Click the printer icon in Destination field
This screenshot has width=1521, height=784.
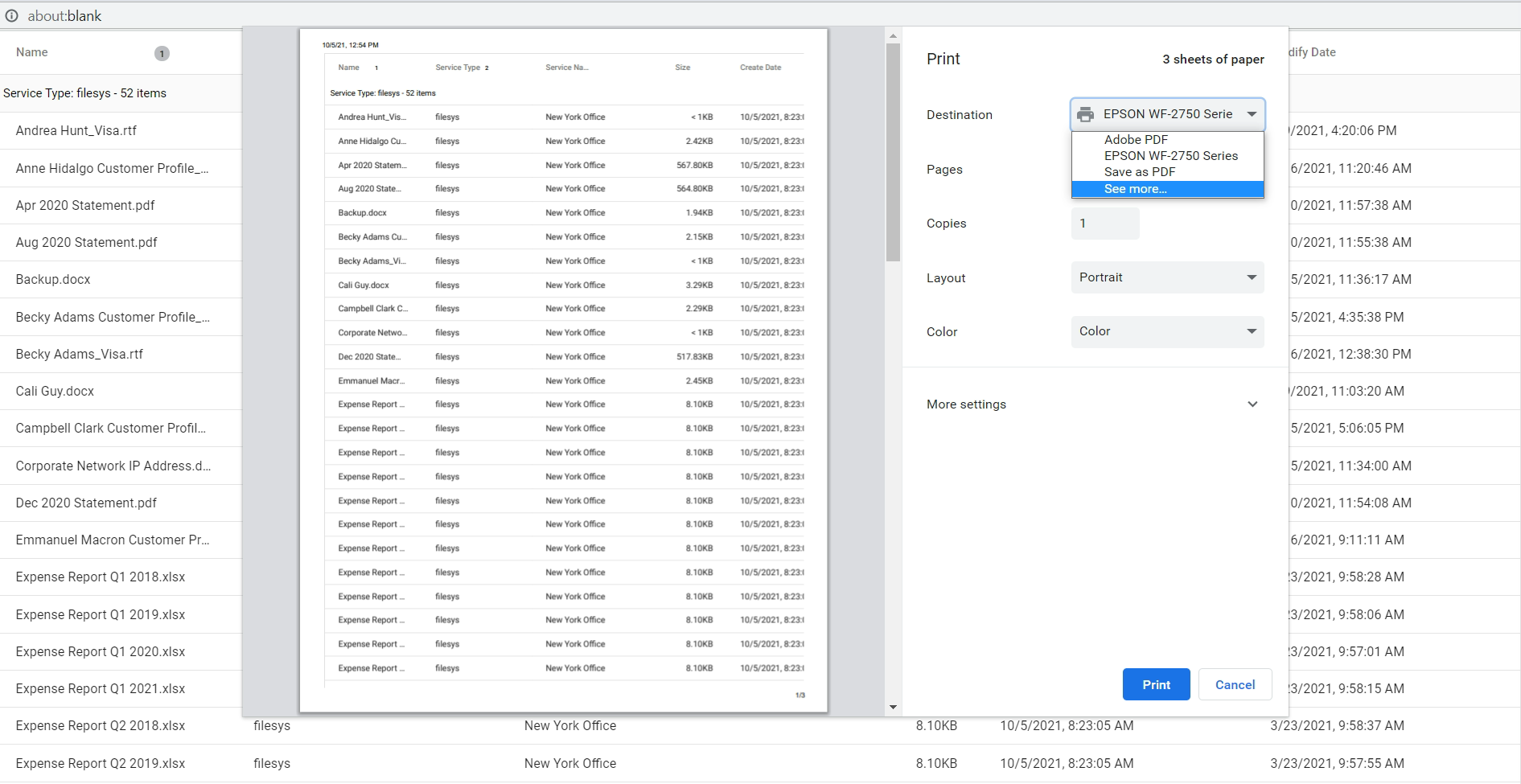pos(1085,114)
